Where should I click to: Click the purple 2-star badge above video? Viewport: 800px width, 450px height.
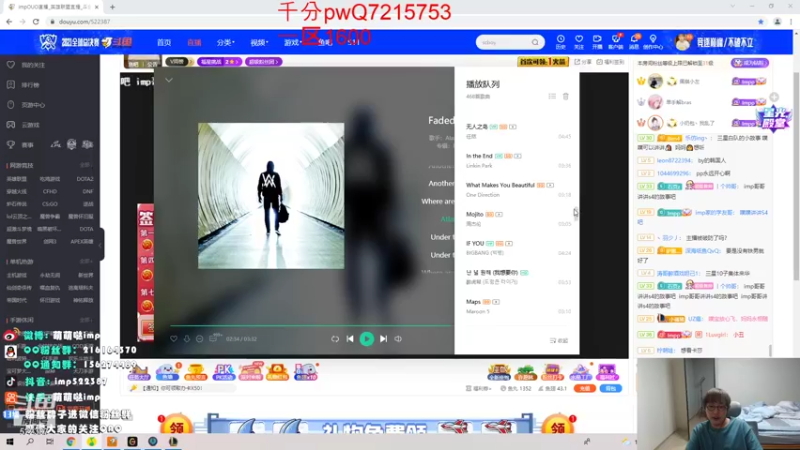[219, 62]
